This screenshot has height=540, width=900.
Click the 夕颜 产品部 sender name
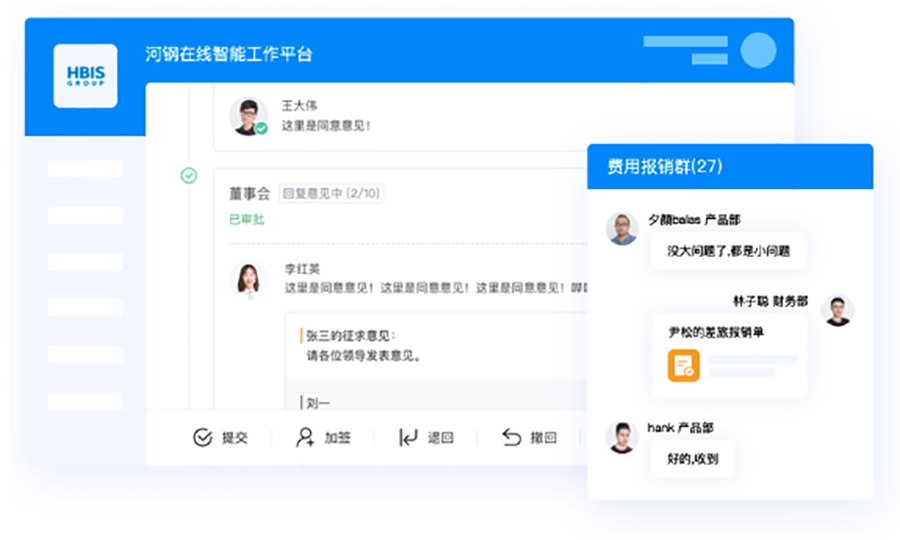(694, 220)
